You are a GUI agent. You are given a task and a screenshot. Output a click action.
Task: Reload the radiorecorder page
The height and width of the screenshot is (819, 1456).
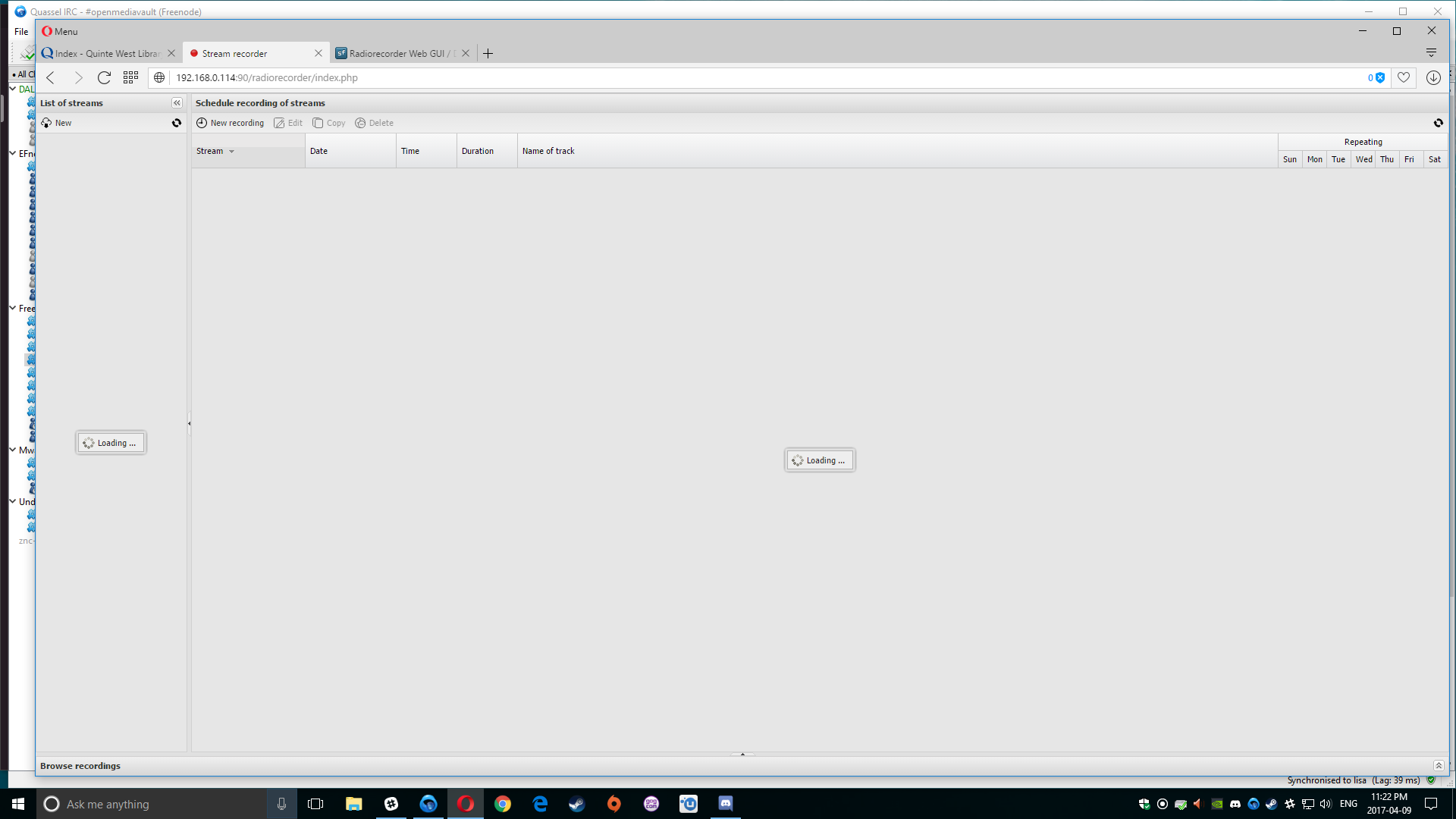[104, 77]
